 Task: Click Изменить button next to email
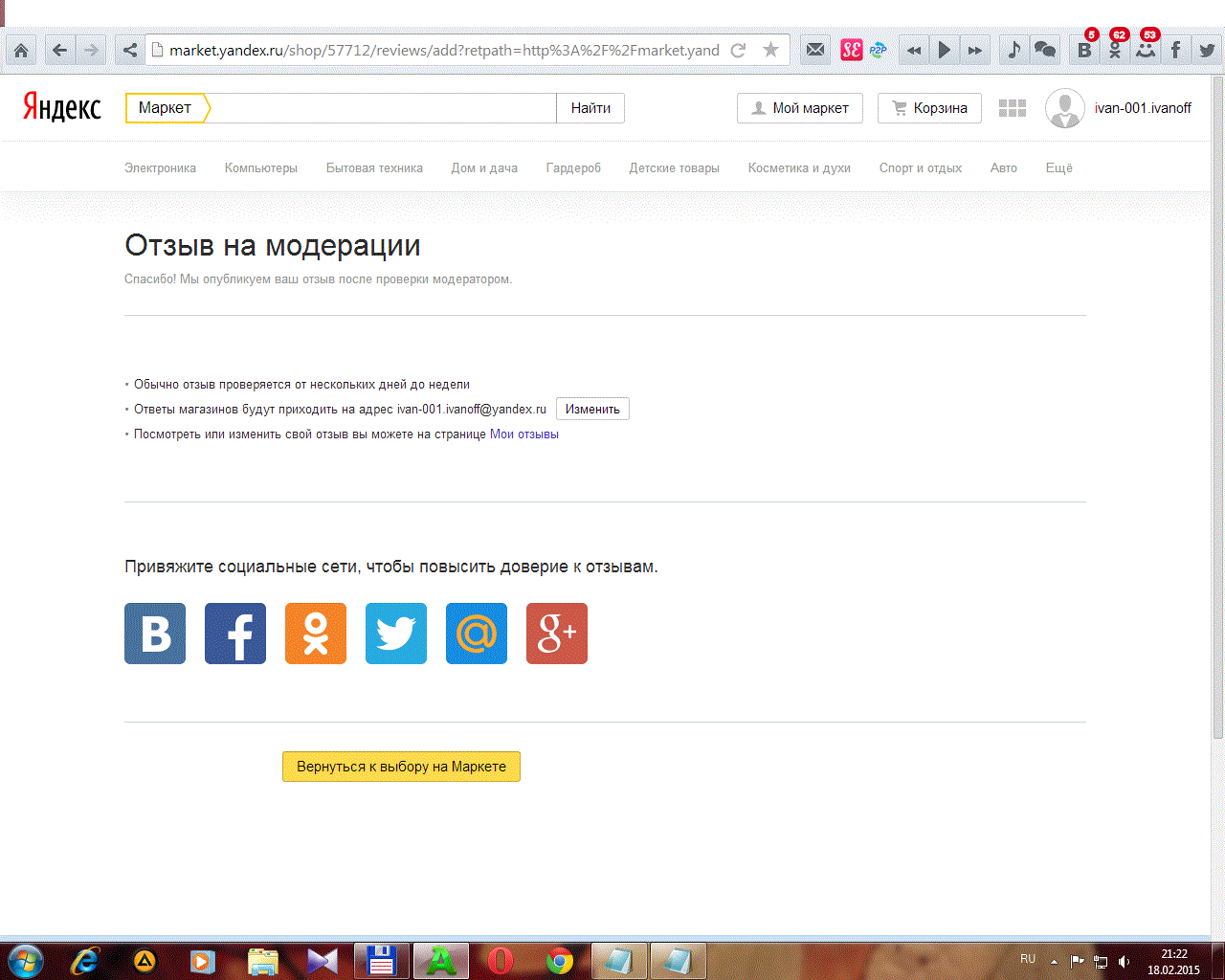click(x=592, y=409)
